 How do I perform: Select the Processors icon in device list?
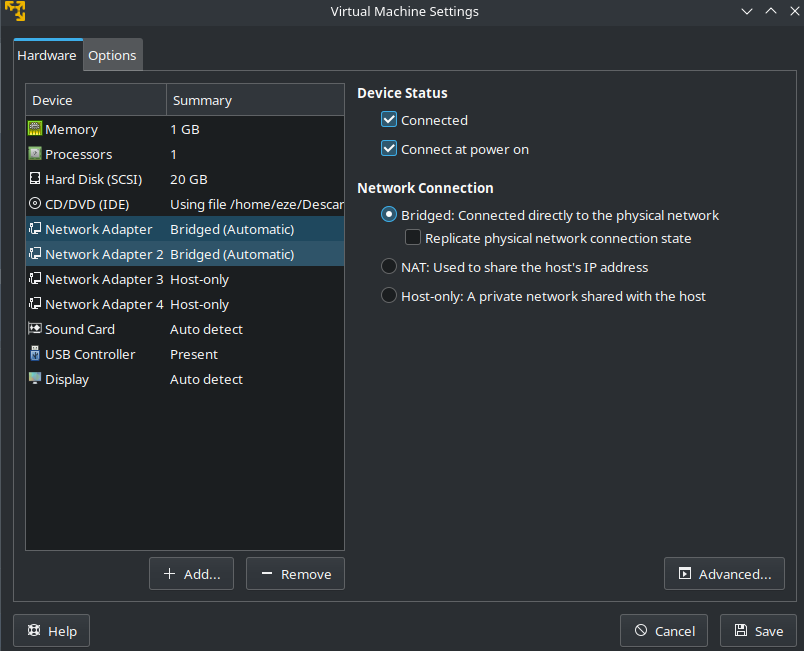35,154
